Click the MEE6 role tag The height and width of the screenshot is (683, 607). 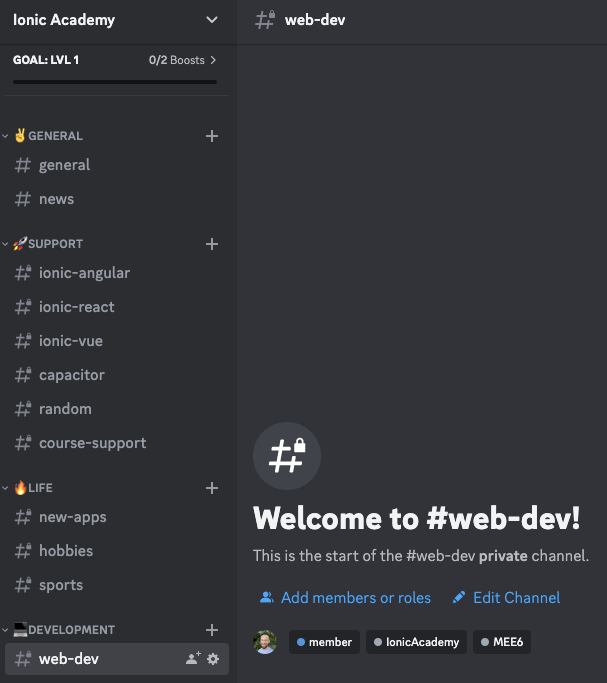pos(502,642)
